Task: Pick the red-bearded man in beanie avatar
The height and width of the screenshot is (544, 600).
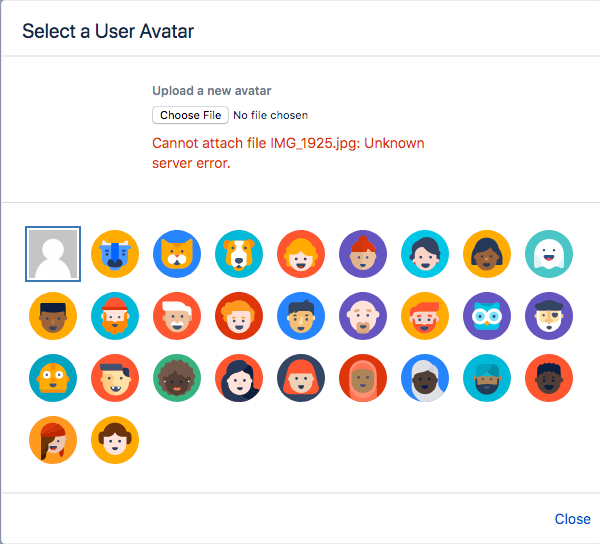Action: pos(115,316)
